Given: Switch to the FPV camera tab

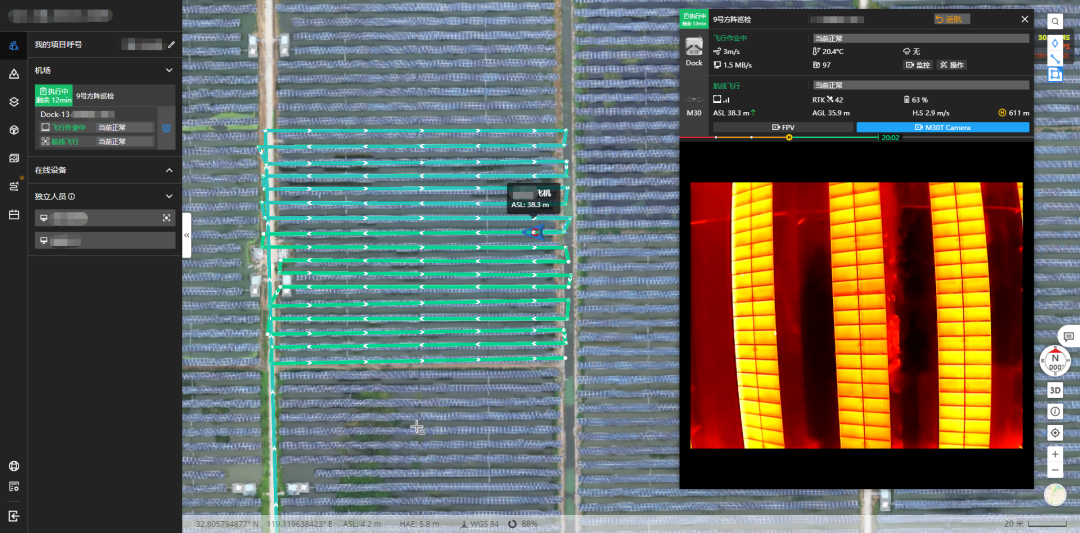Looking at the screenshot, I should tap(782, 127).
